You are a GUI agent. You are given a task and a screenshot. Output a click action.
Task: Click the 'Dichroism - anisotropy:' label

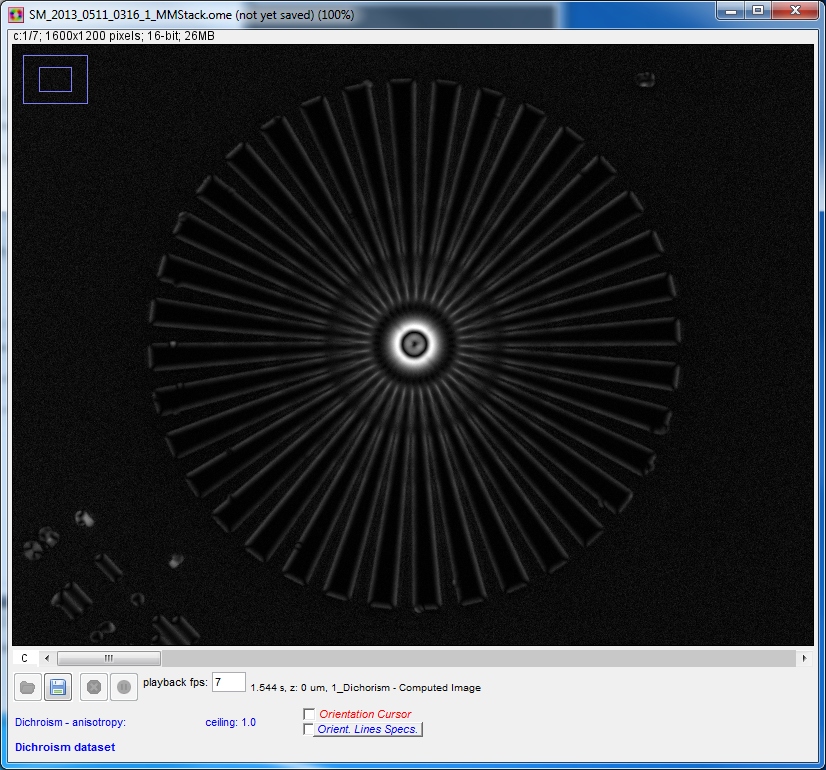[x=71, y=722]
